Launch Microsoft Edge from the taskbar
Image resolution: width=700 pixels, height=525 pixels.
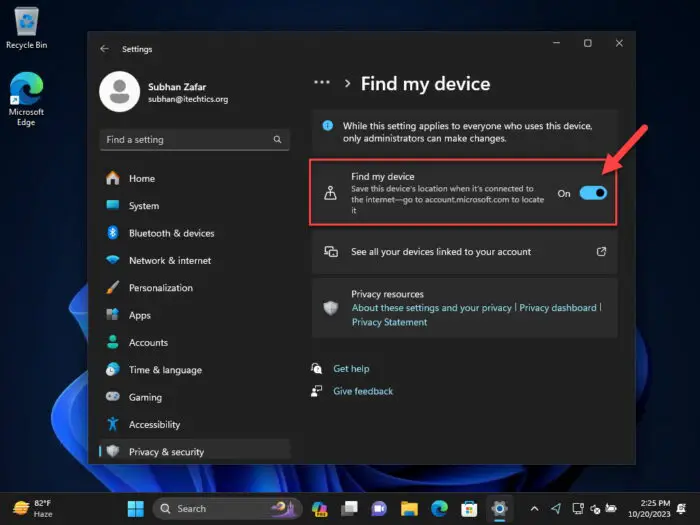pyautogui.click(x=439, y=508)
